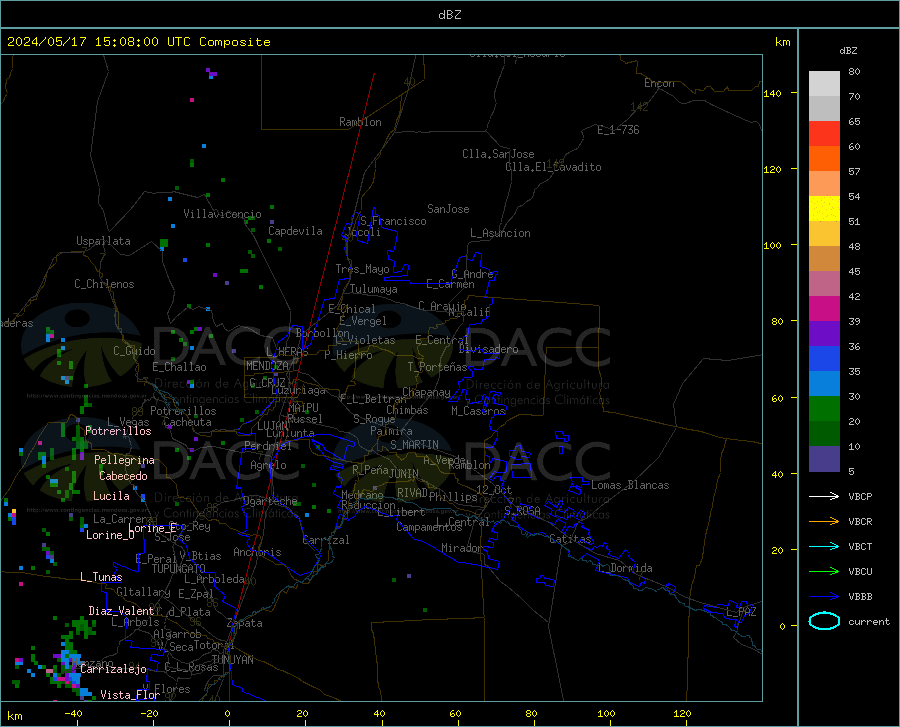Click the blue VBBB arrow icon

click(824, 597)
